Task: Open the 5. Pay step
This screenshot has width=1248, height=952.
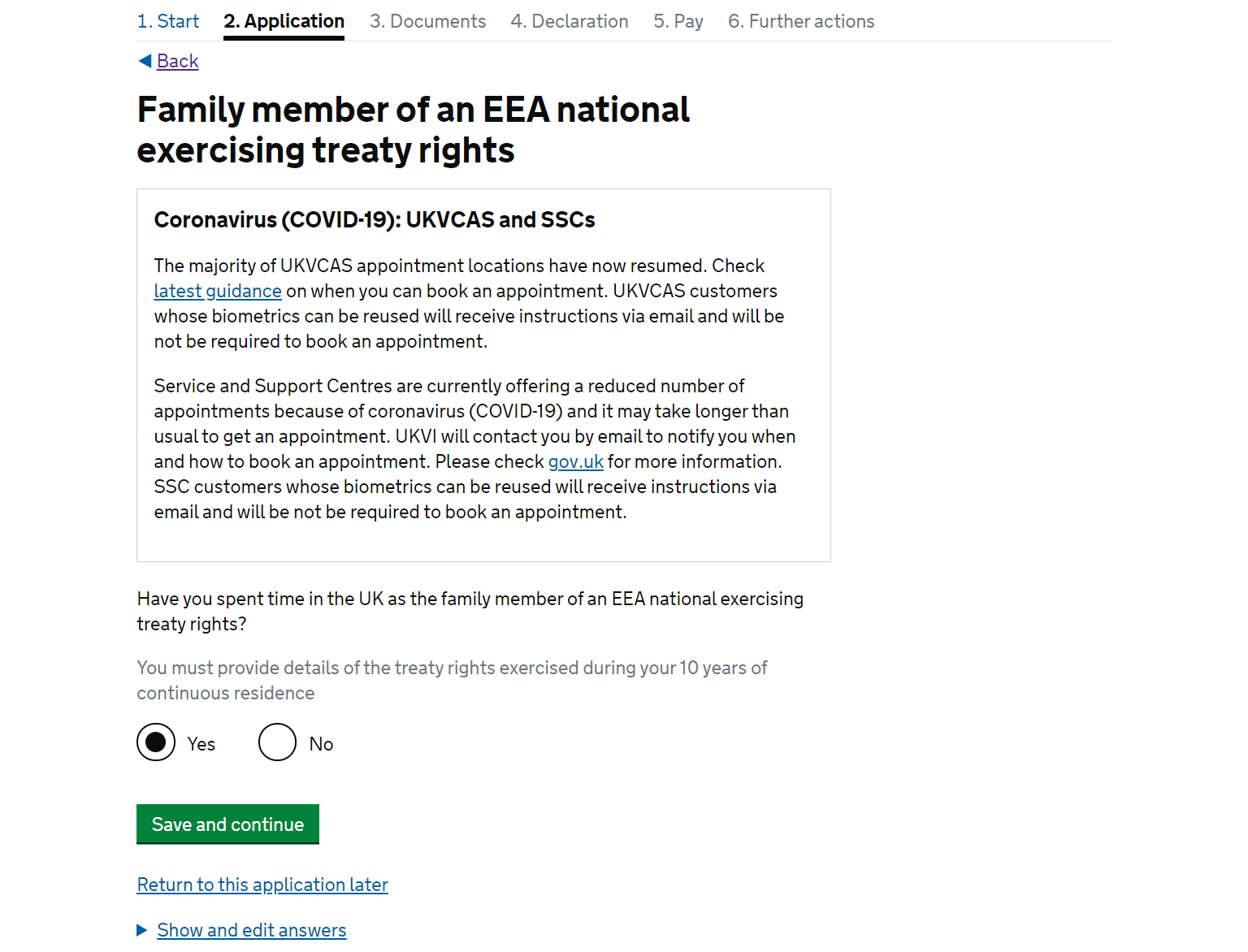Action: click(678, 21)
